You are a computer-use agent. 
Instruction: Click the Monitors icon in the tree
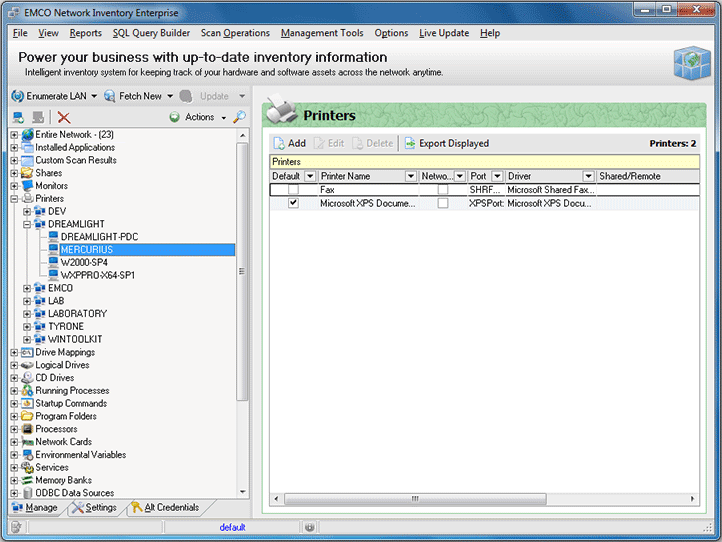(27, 186)
